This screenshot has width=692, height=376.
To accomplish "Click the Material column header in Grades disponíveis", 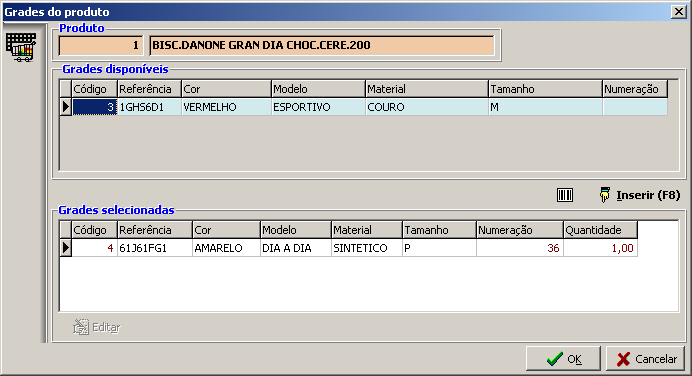I will pos(427,89).
